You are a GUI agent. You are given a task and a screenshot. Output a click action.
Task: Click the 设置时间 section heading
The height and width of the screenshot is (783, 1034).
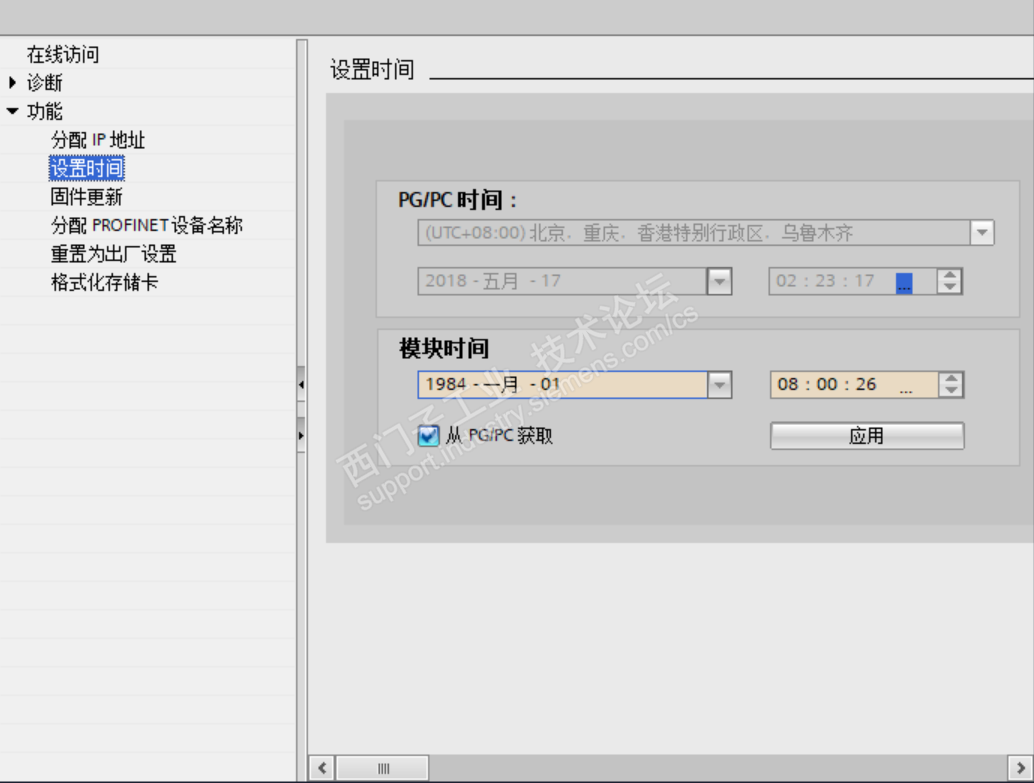coord(372,69)
